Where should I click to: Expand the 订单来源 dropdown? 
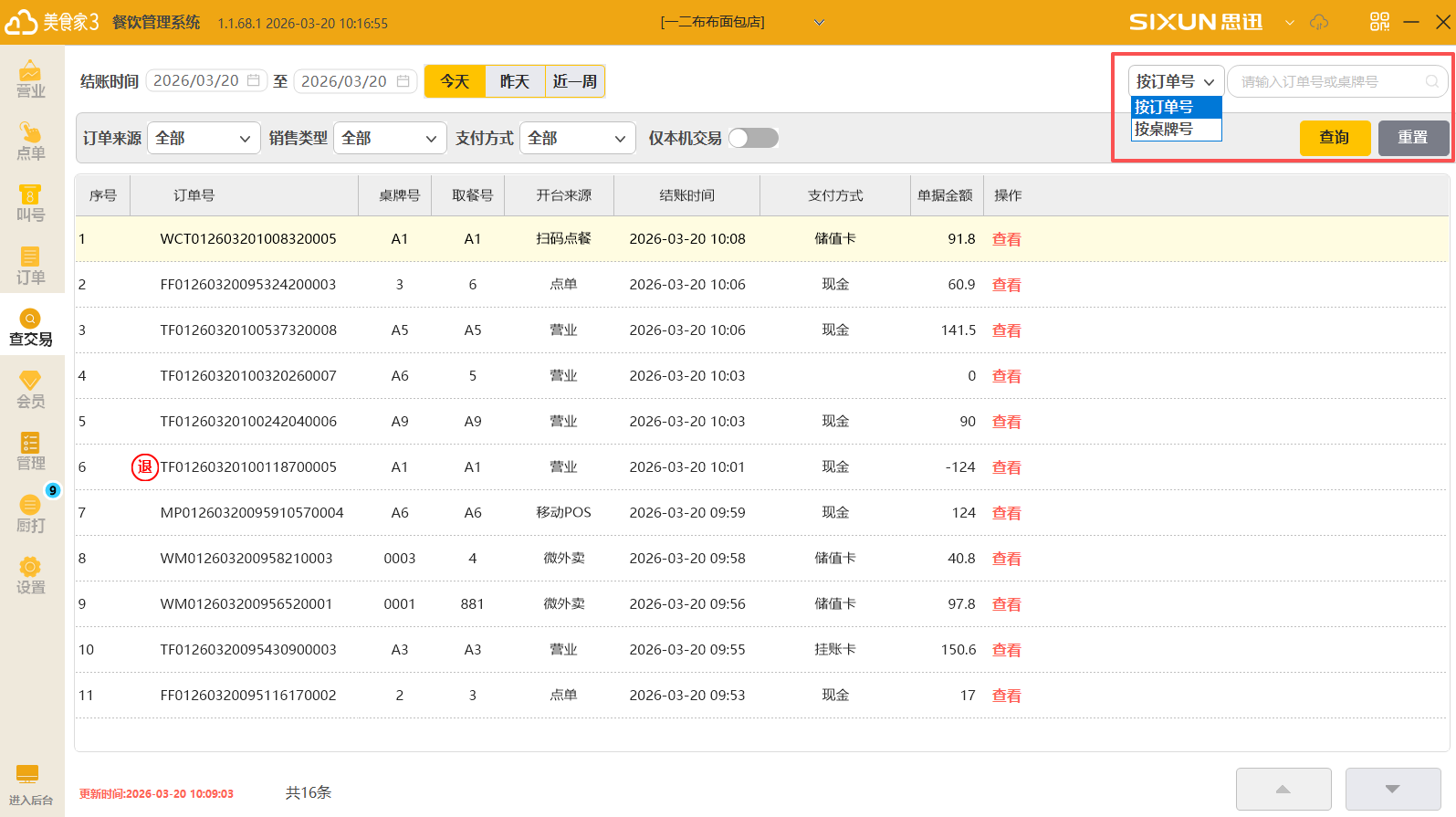point(203,138)
